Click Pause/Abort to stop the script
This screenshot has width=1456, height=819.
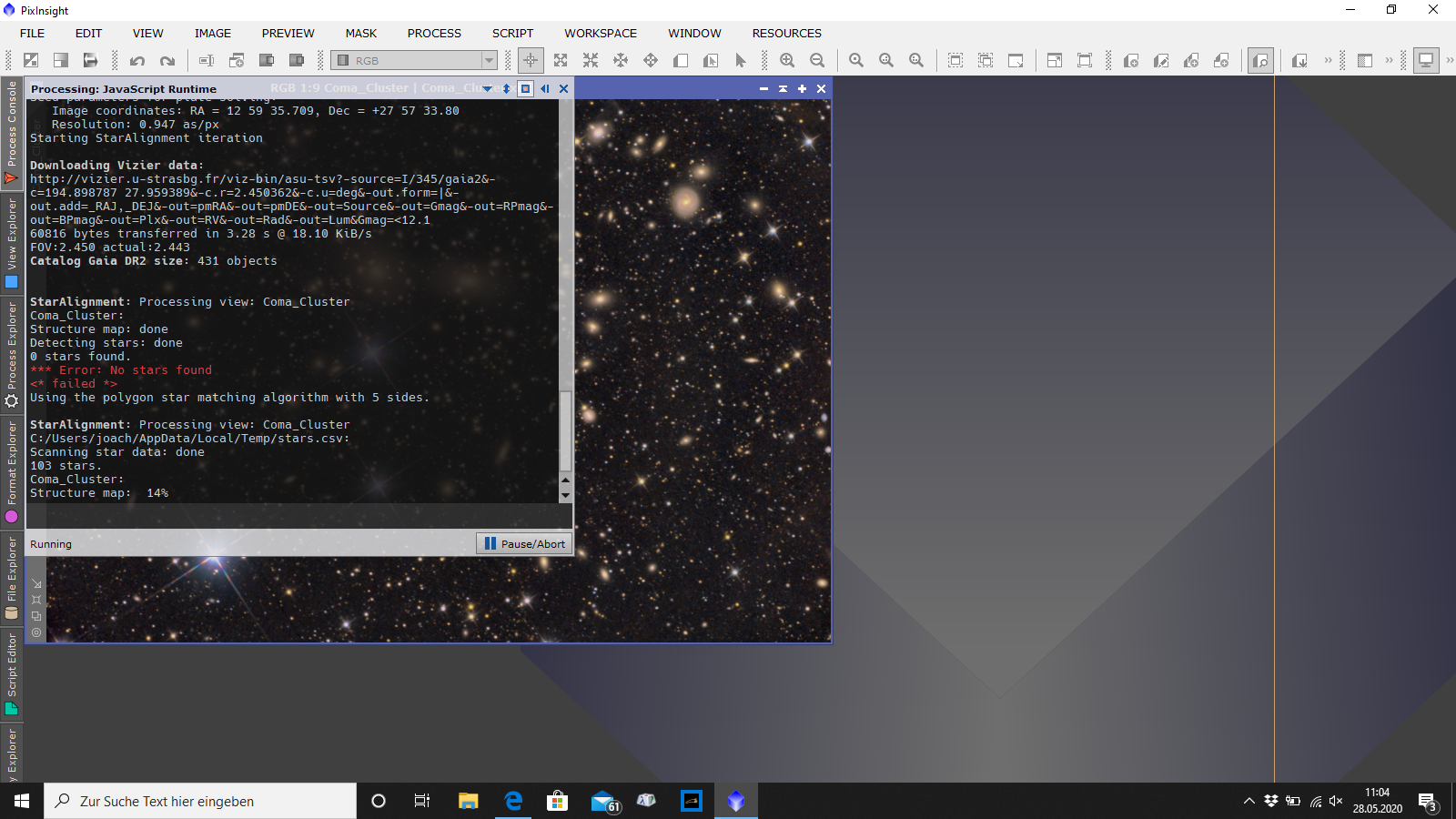[x=524, y=543]
